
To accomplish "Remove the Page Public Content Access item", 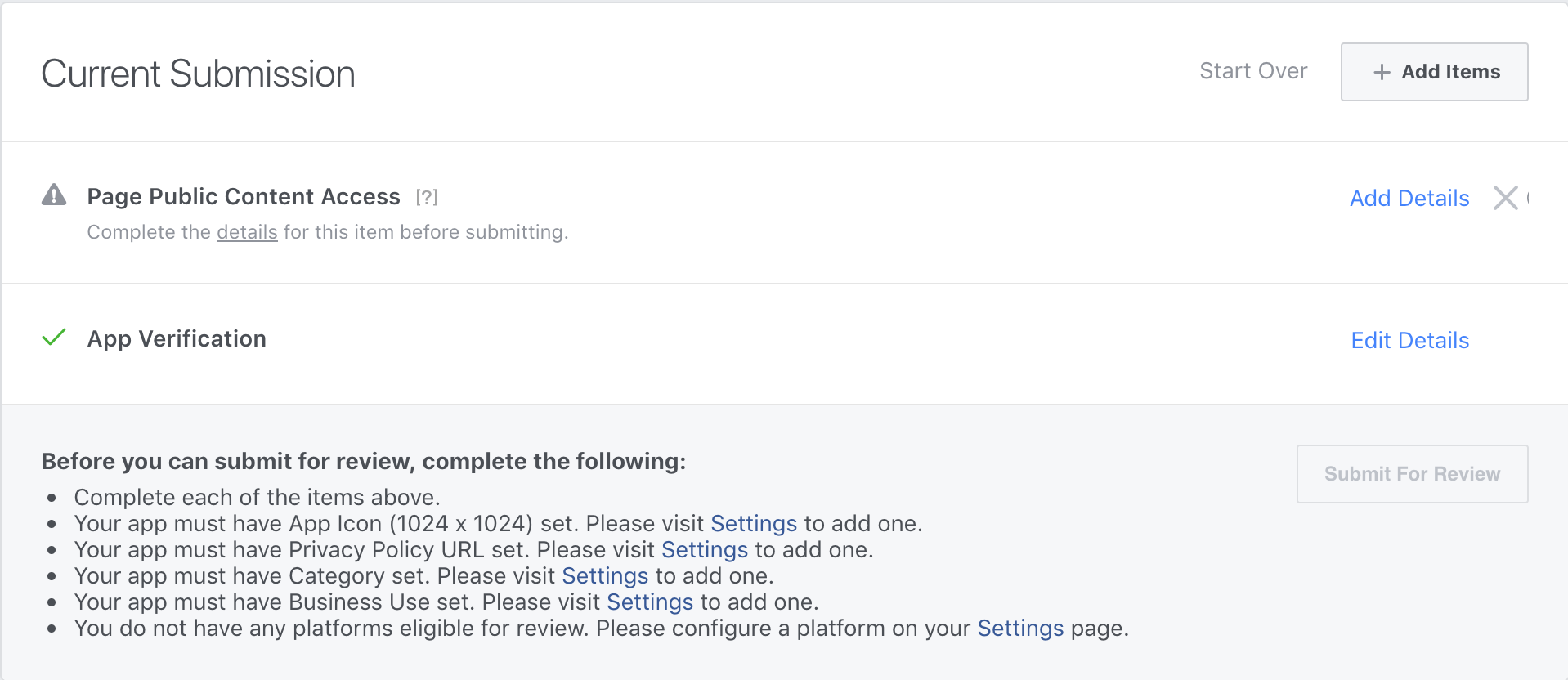I will click(1505, 198).
